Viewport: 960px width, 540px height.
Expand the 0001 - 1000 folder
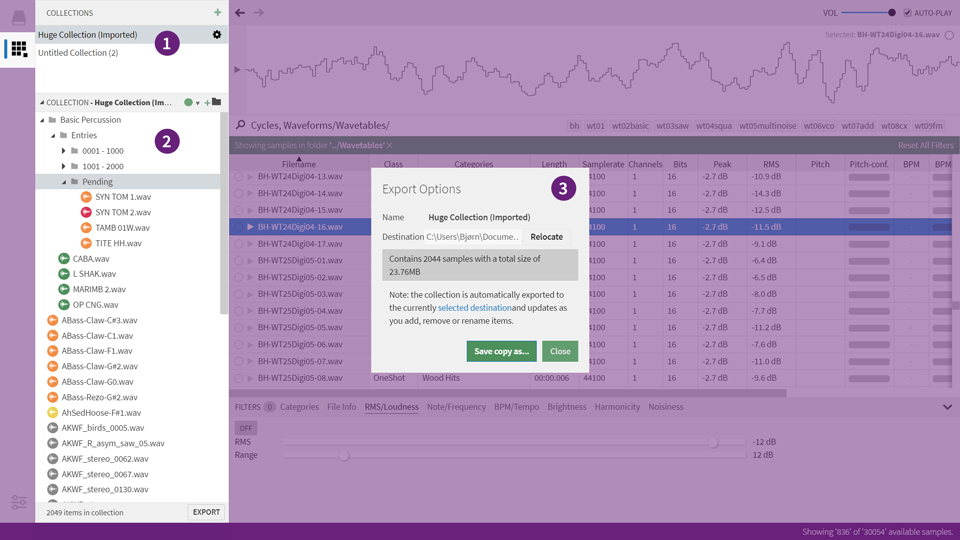pos(64,151)
